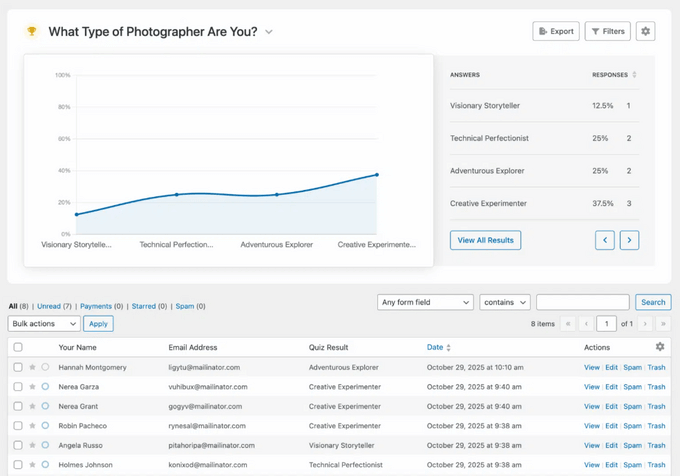Mark Nerea Garza entry as read circle
The height and width of the screenshot is (476, 680).
click(x=45, y=387)
